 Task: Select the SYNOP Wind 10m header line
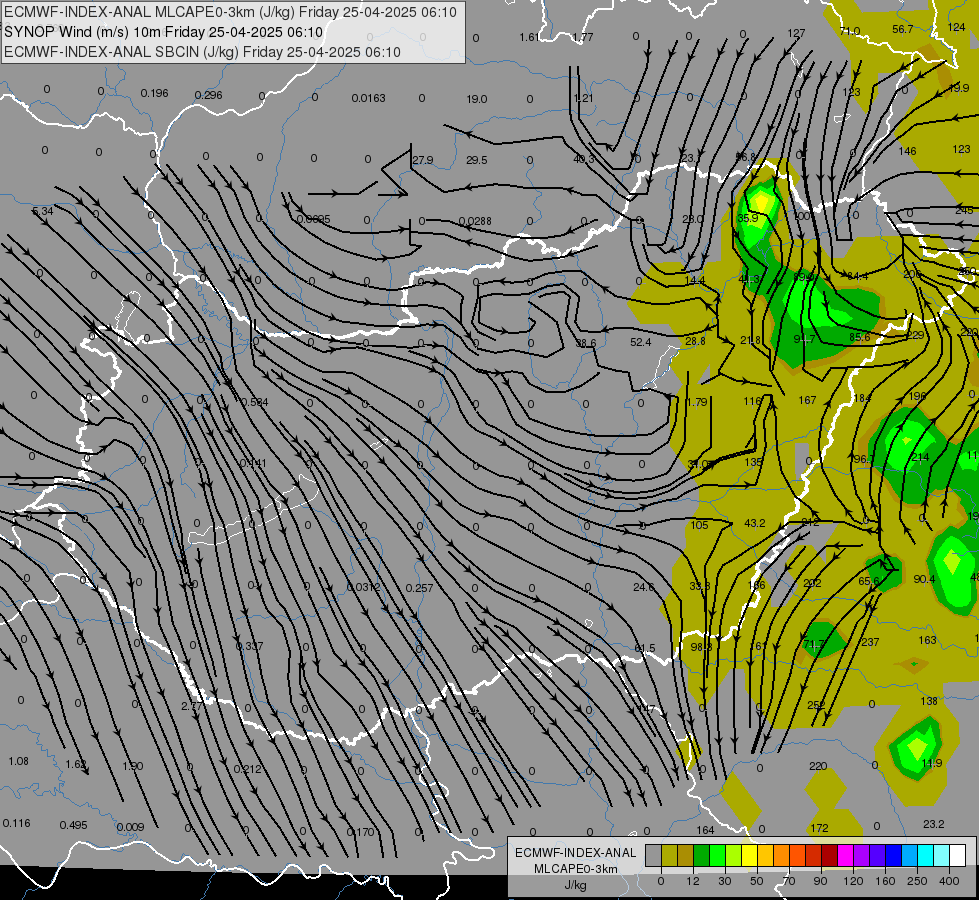(x=164, y=32)
